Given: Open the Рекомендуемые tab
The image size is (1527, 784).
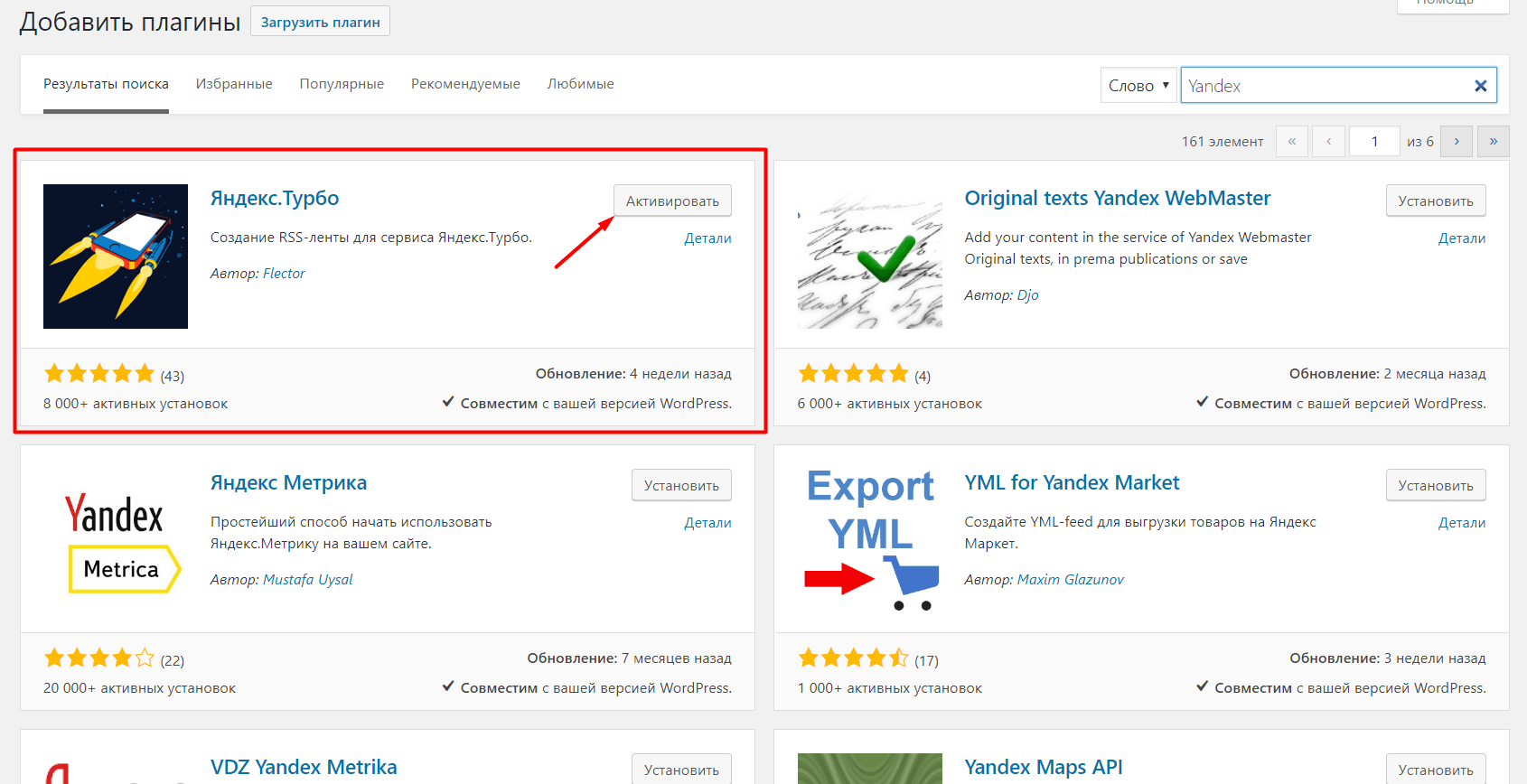Looking at the screenshot, I should coord(465,84).
